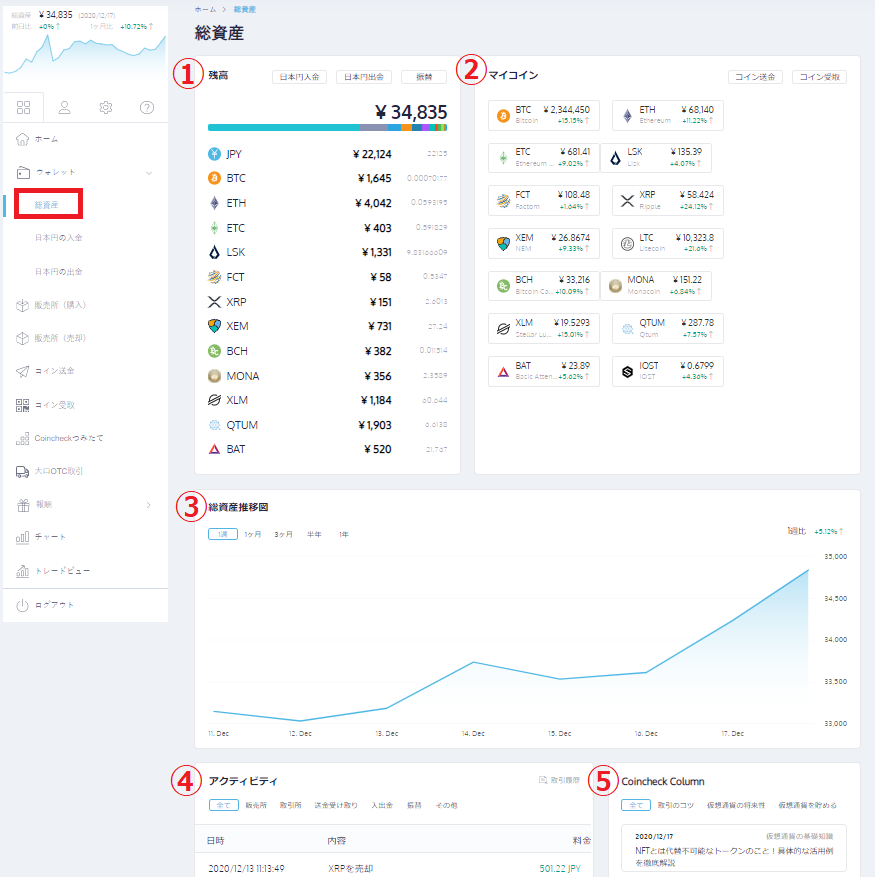Filter activity by その他
Screen dimensions: 875x877
pos(446,805)
